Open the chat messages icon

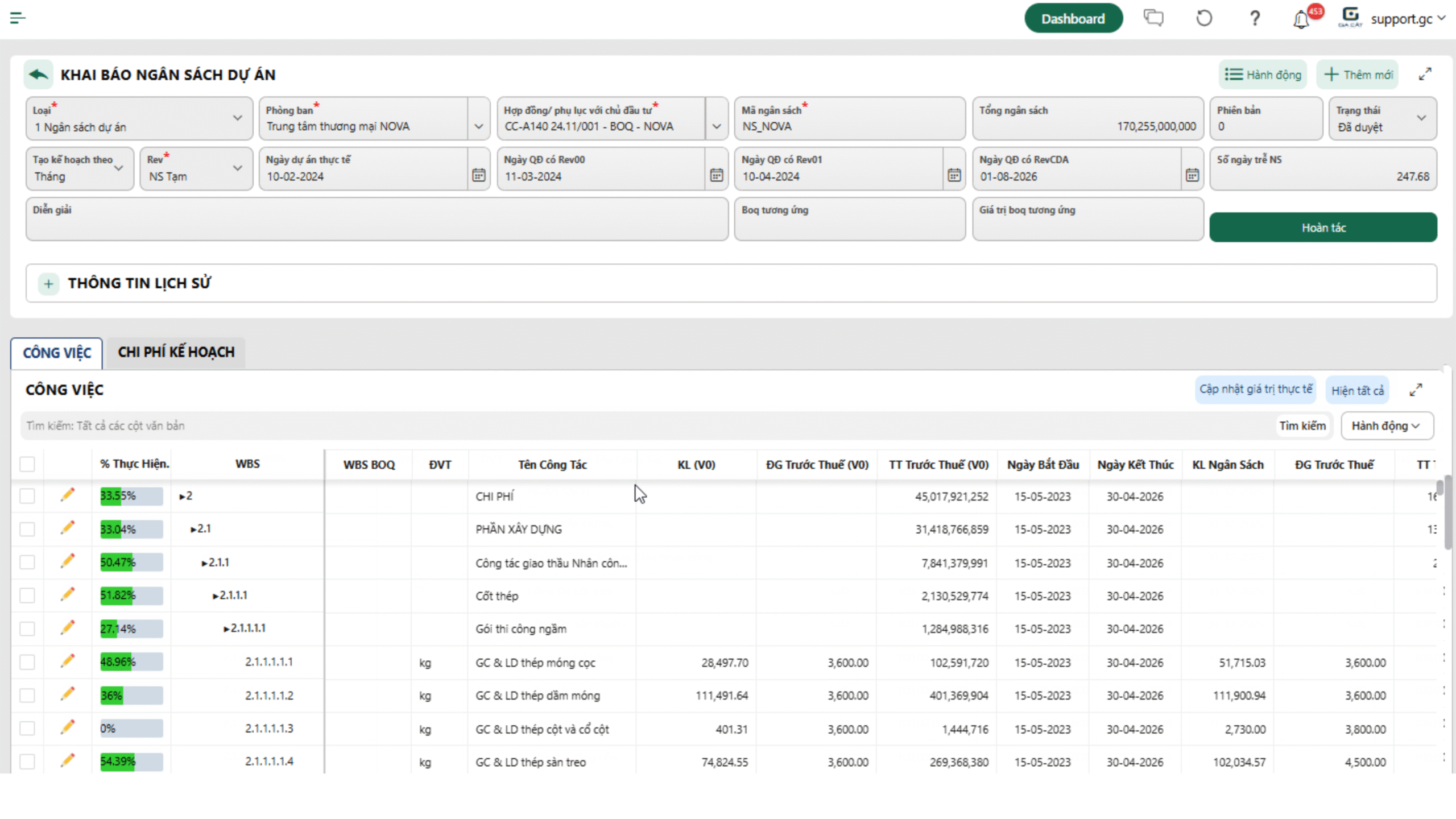coord(1153,18)
